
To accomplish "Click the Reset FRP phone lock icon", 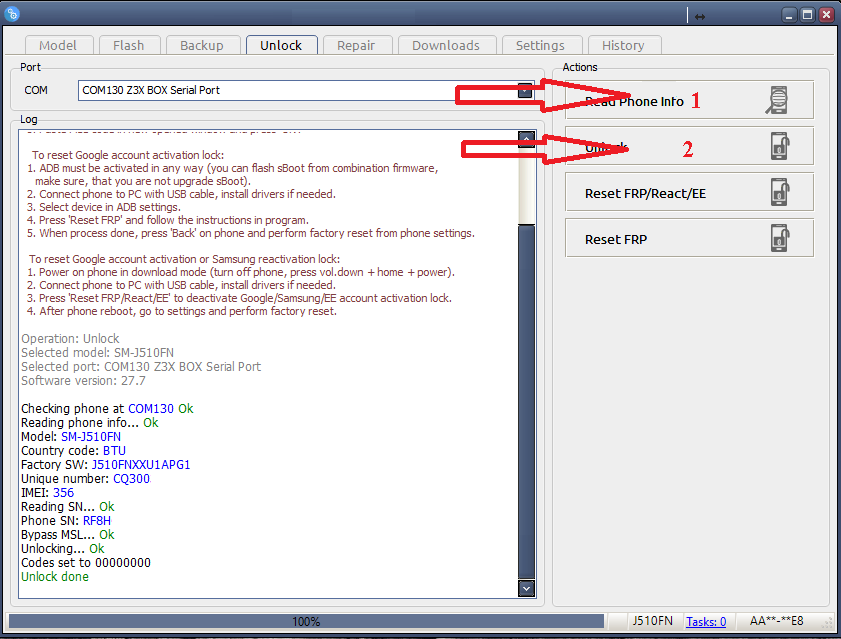I will pyautogui.click(x=780, y=238).
